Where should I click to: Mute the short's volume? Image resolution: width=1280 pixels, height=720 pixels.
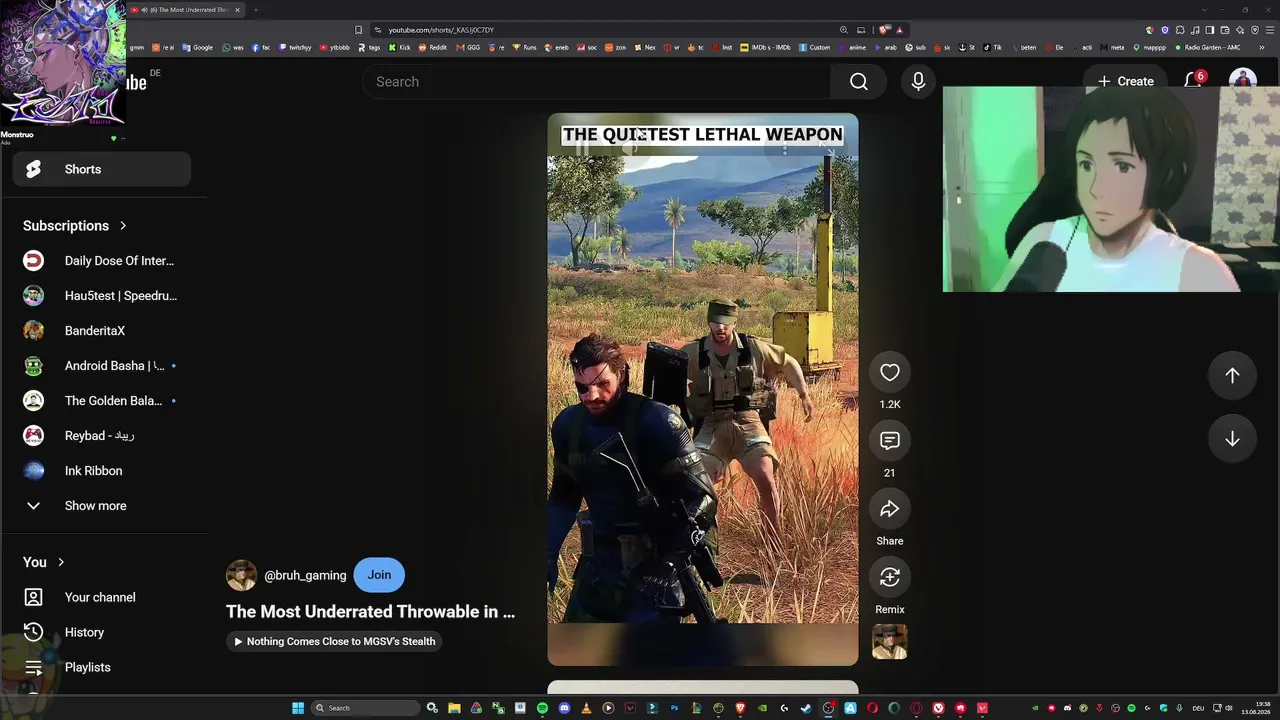629,151
